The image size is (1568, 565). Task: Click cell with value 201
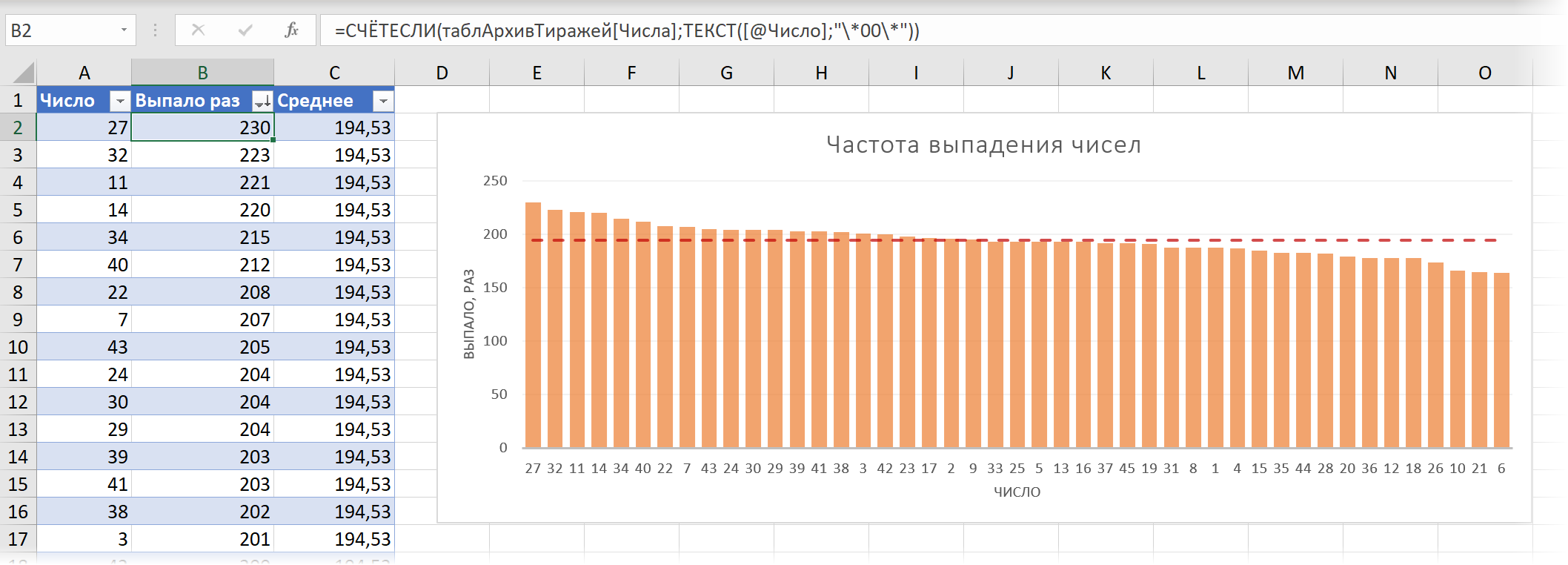tap(203, 539)
